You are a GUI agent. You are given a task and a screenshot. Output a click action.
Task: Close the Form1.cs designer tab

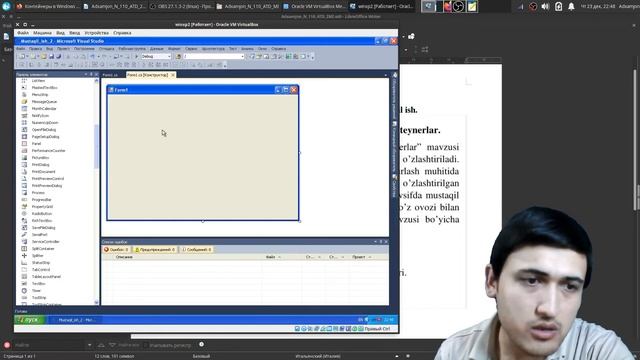coord(173,75)
